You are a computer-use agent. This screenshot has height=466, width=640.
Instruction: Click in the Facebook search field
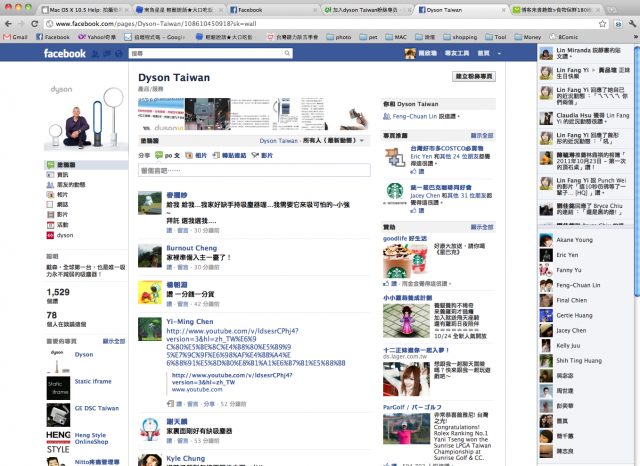(x=206, y=53)
